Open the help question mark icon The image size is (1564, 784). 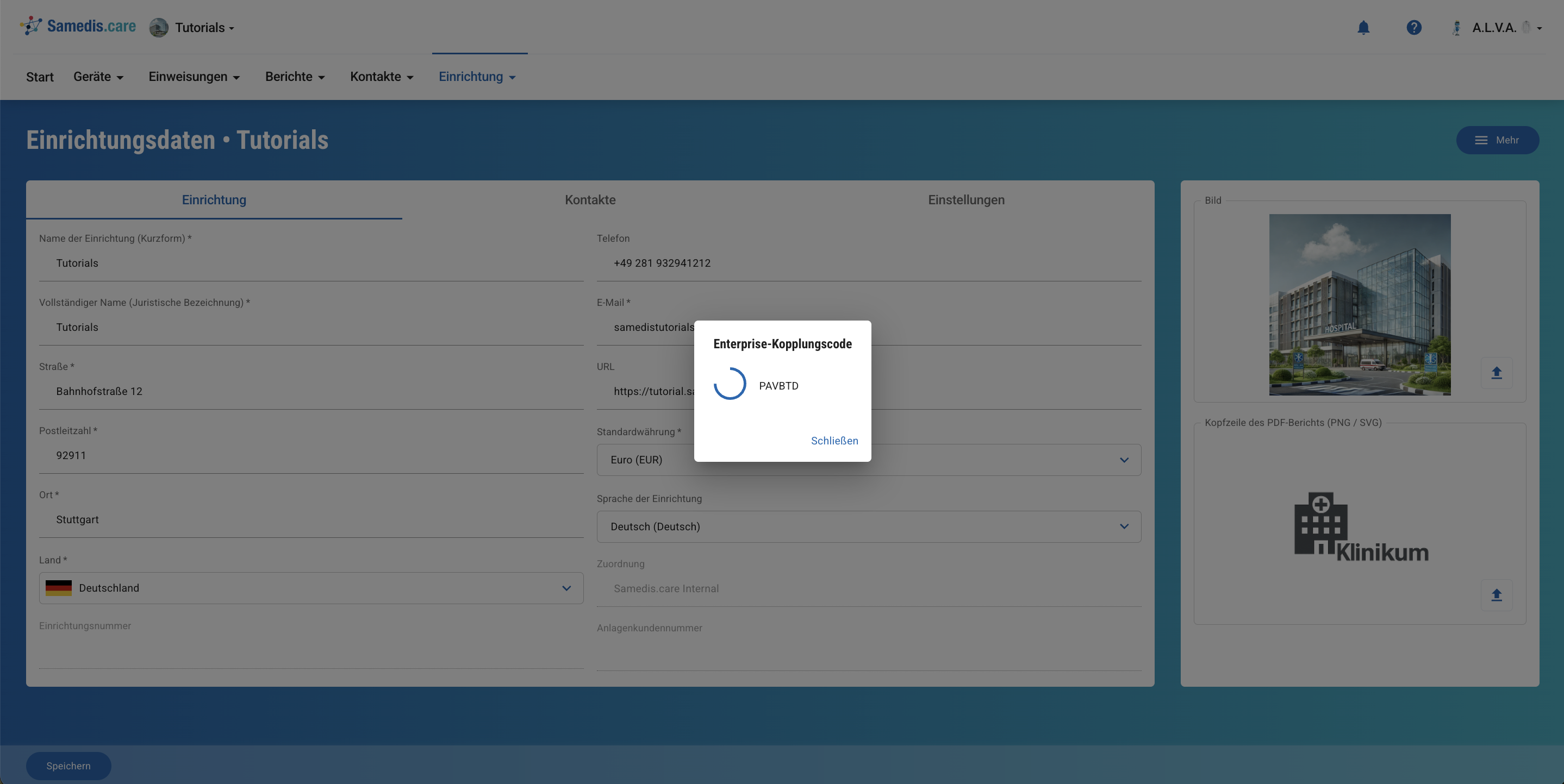point(1413,28)
